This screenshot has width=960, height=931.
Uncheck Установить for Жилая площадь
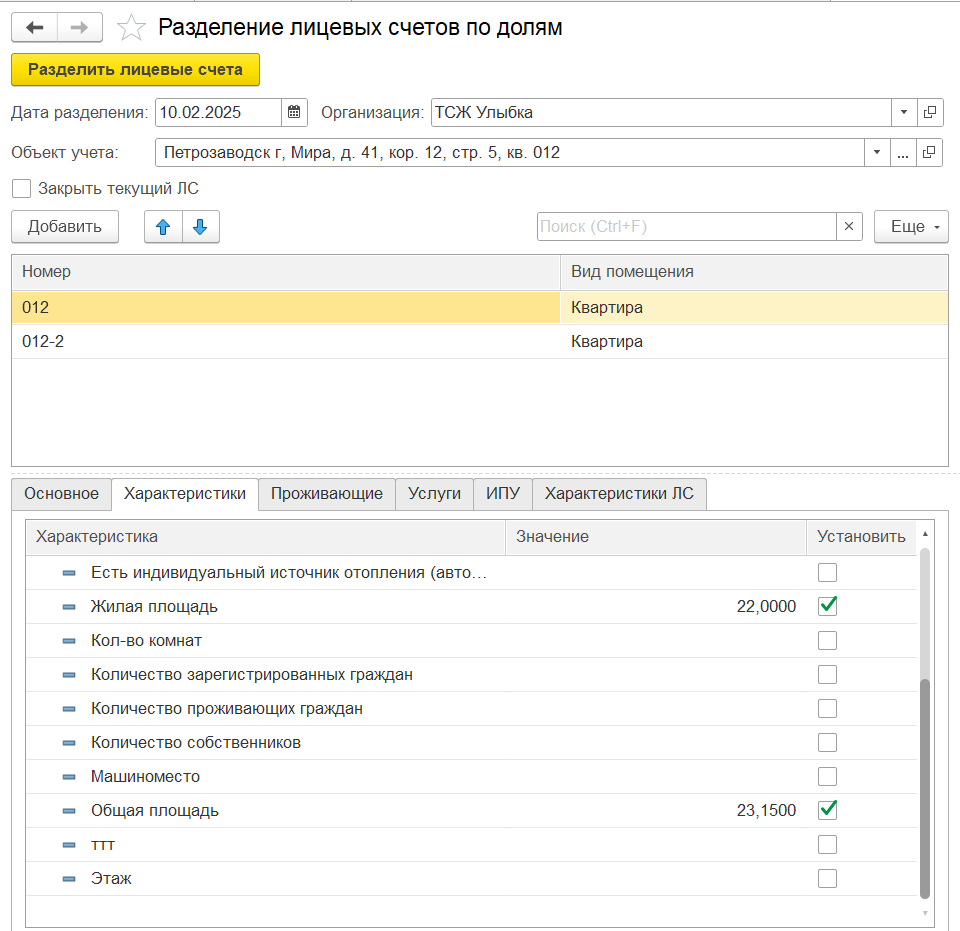(x=827, y=606)
